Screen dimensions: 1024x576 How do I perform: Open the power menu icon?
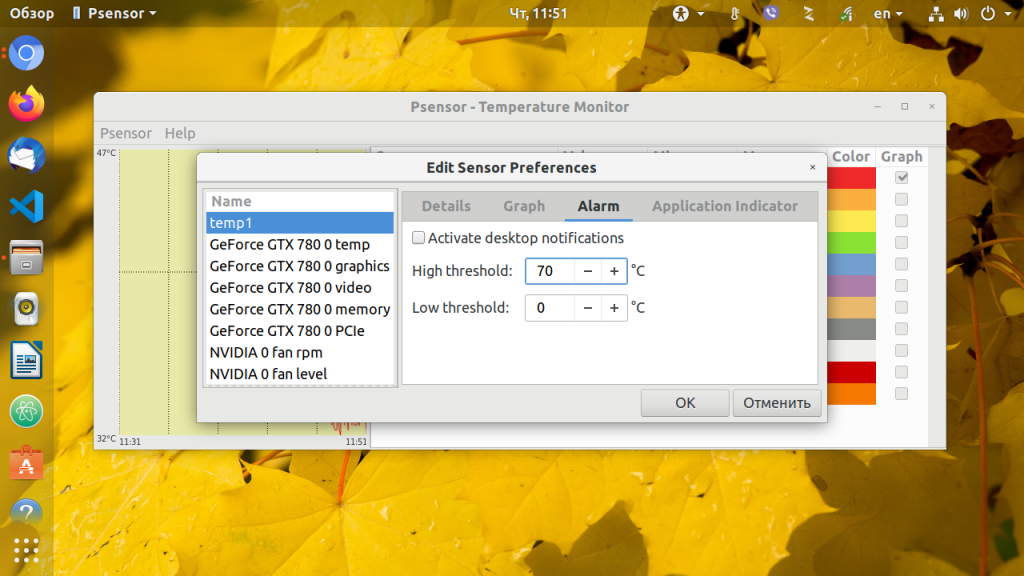click(988, 14)
